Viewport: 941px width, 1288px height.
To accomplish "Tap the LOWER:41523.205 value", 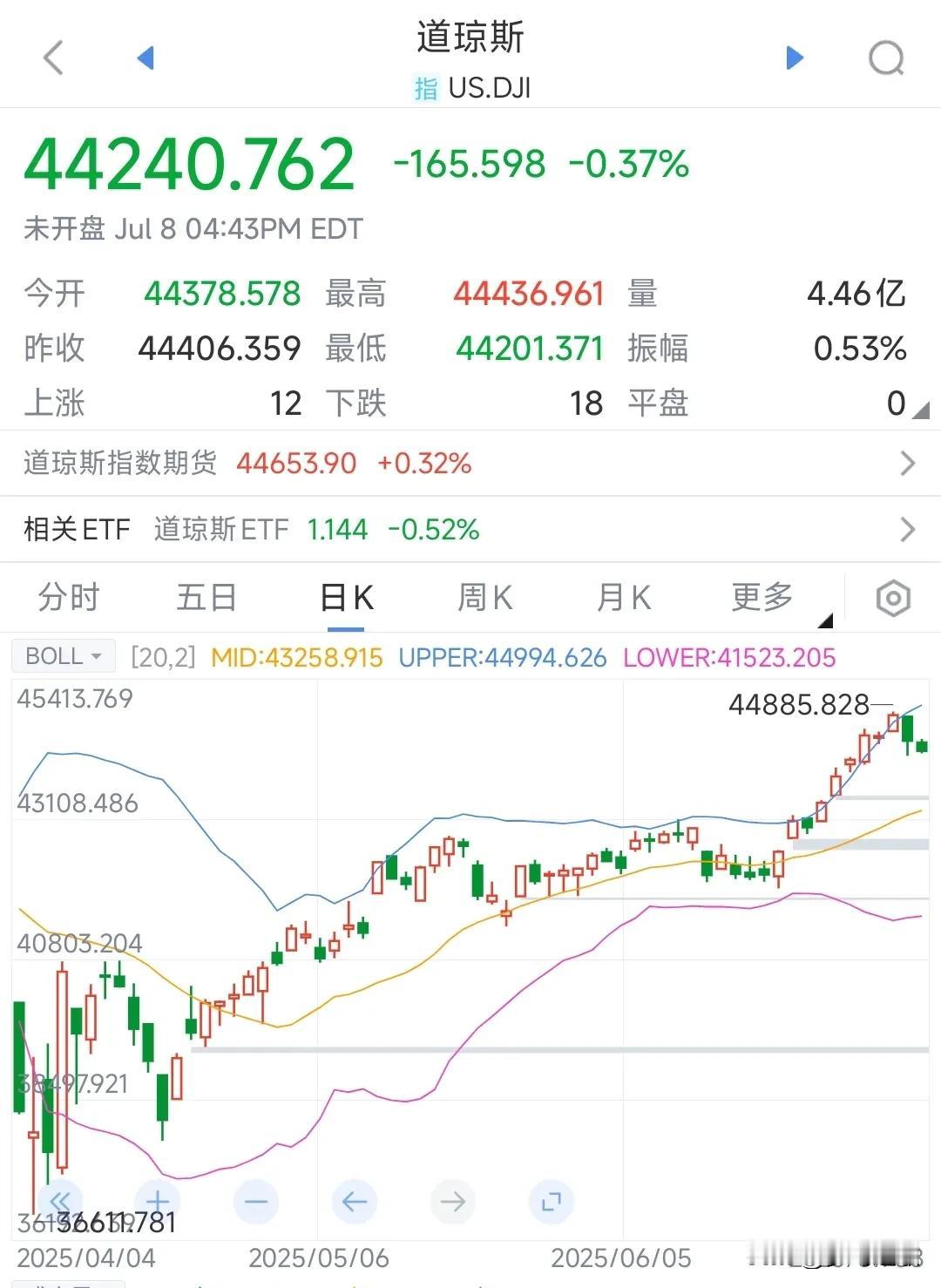I will click(x=729, y=657).
